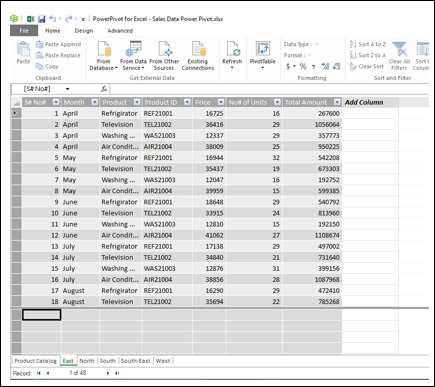Open Total Amount column filter dropdown
This screenshot has height=387, width=435.
click(x=337, y=102)
